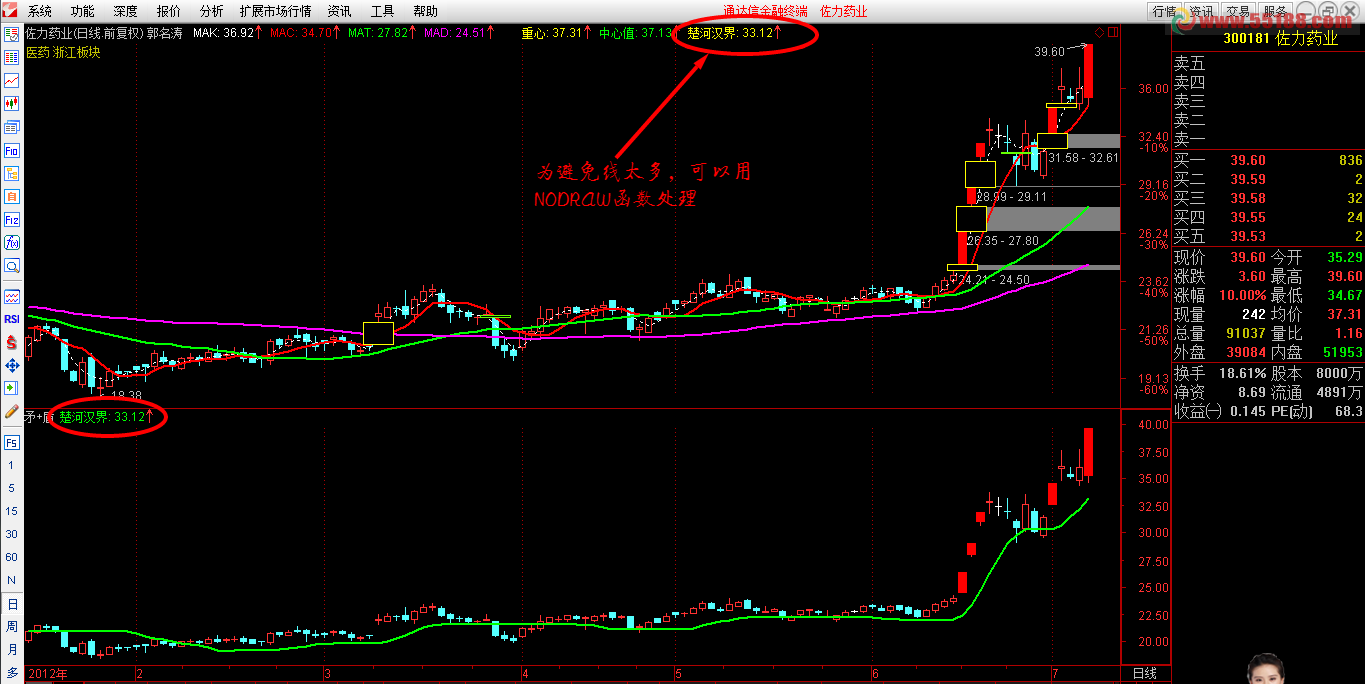Image resolution: width=1365 pixels, height=684 pixels.
Task: Click the wavy indicator lines sidebar icon
Action: [12, 296]
